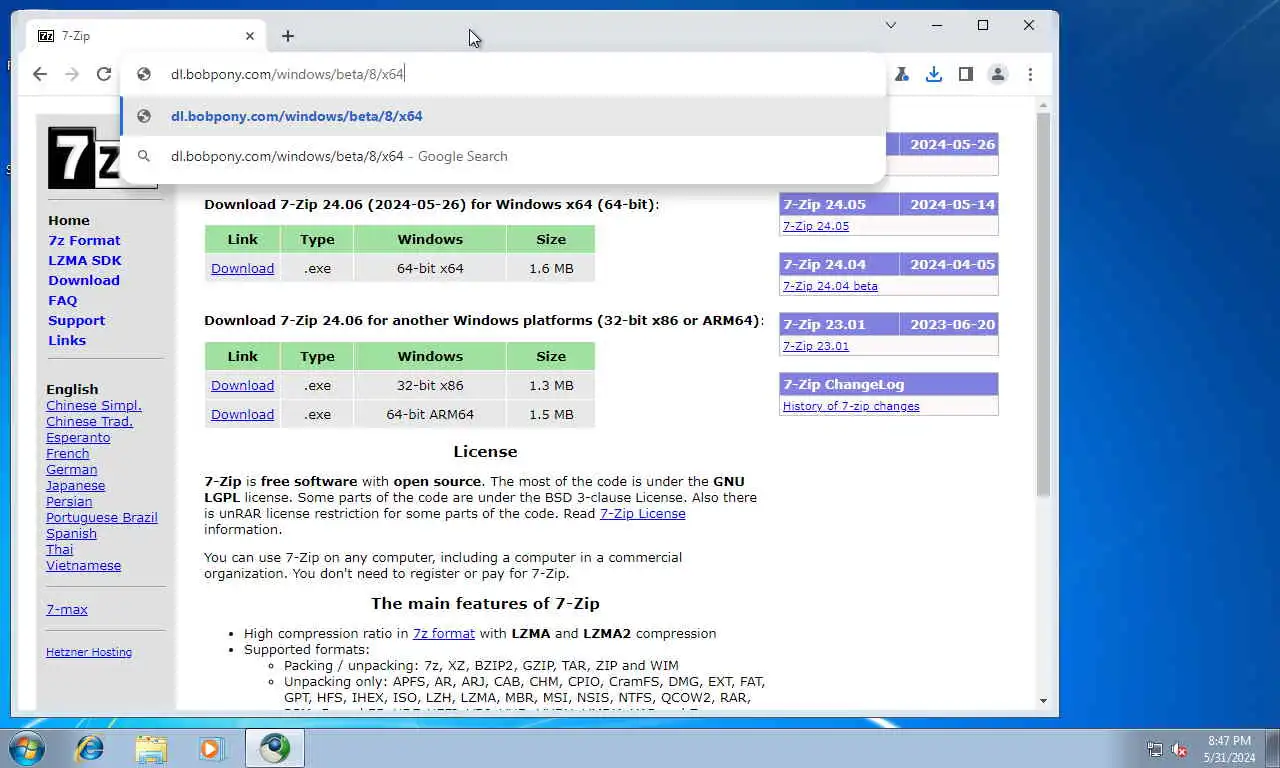The width and height of the screenshot is (1280, 768).
Task: Switch language to Japanese
Action: click(x=75, y=485)
